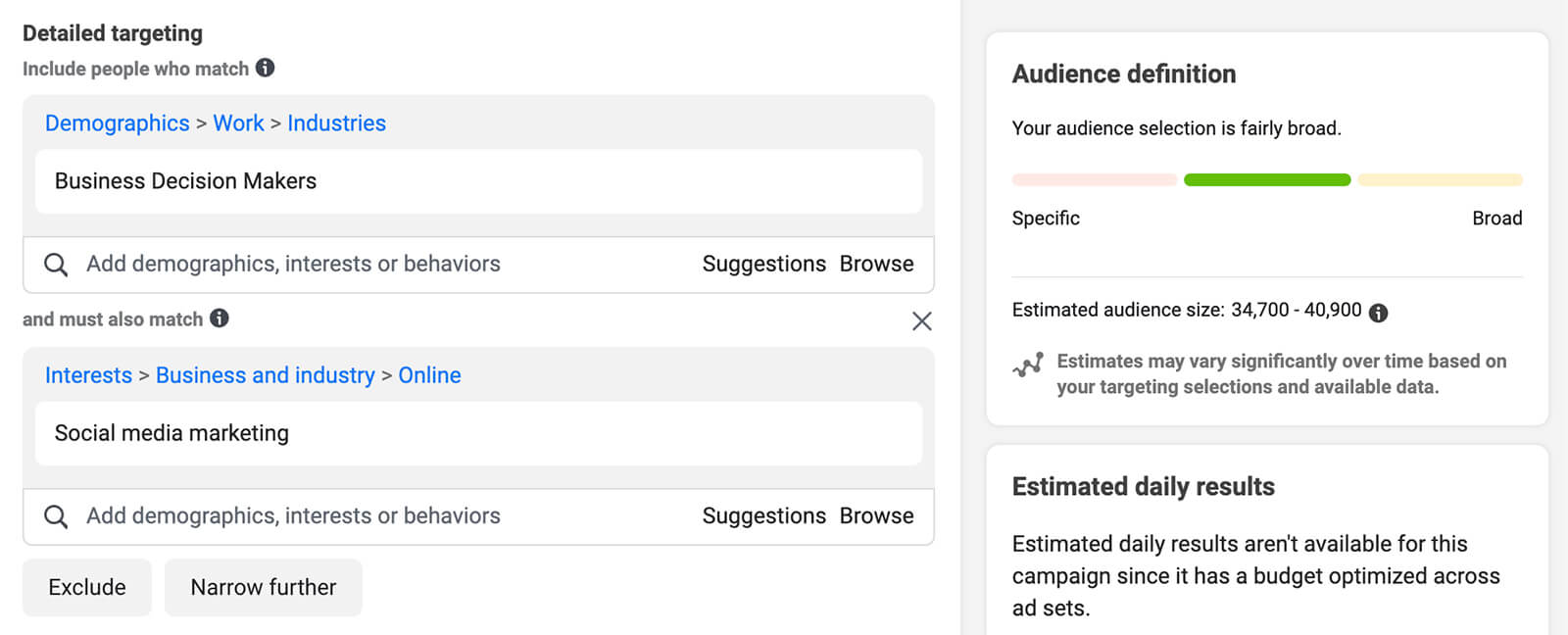Go to the Work category breadcrumb
The width and height of the screenshot is (1568, 635).
238,123
